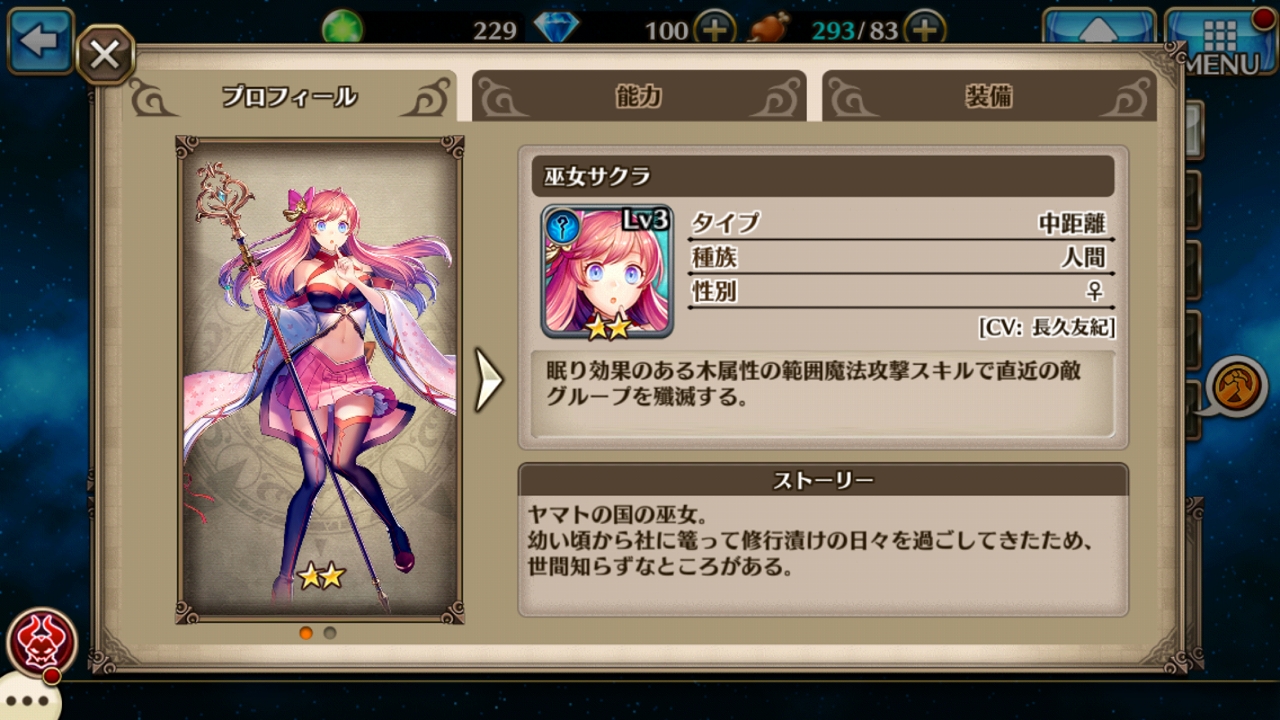Select the プロフィール tab
Viewport: 1280px width, 720px height.
tap(289, 97)
